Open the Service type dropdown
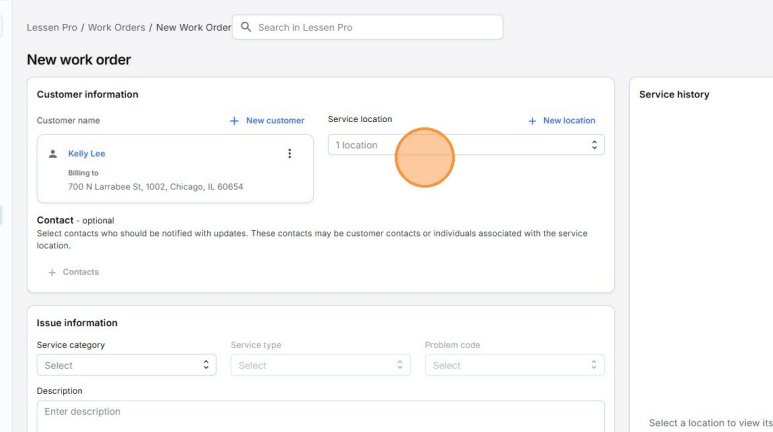Screen dimensions: 773x432 click(320, 366)
